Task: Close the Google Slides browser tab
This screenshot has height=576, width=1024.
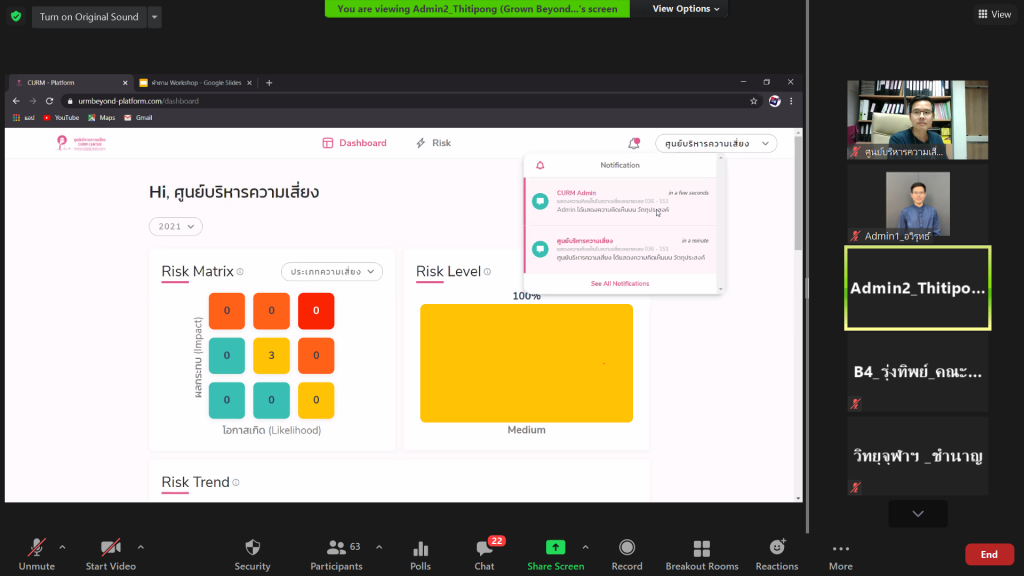Action: point(249,83)
